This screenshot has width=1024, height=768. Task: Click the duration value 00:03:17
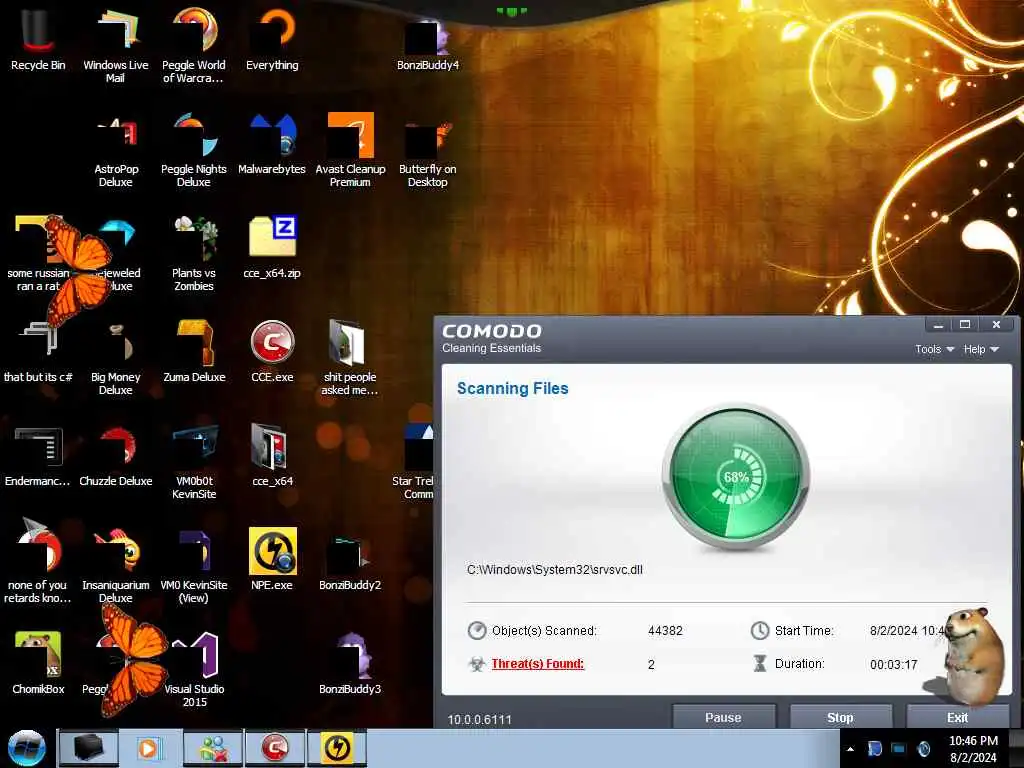point(893,665)
